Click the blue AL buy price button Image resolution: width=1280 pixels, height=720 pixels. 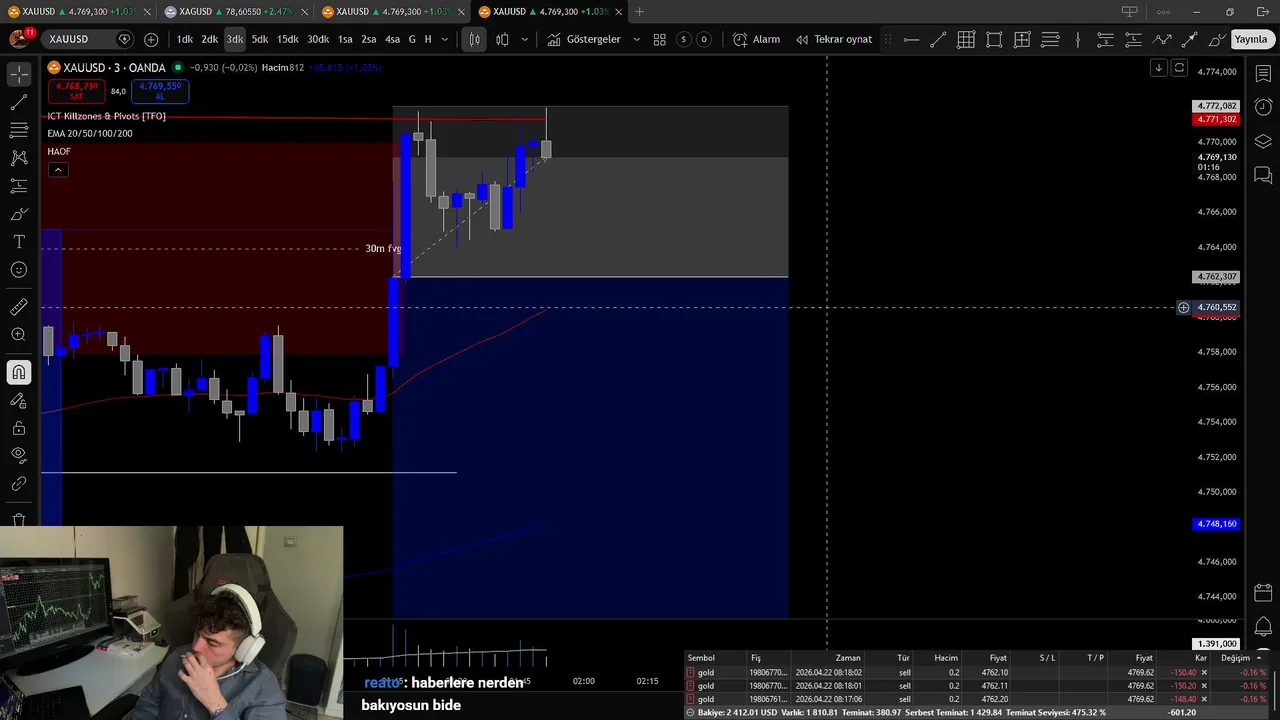click(160, 91)
